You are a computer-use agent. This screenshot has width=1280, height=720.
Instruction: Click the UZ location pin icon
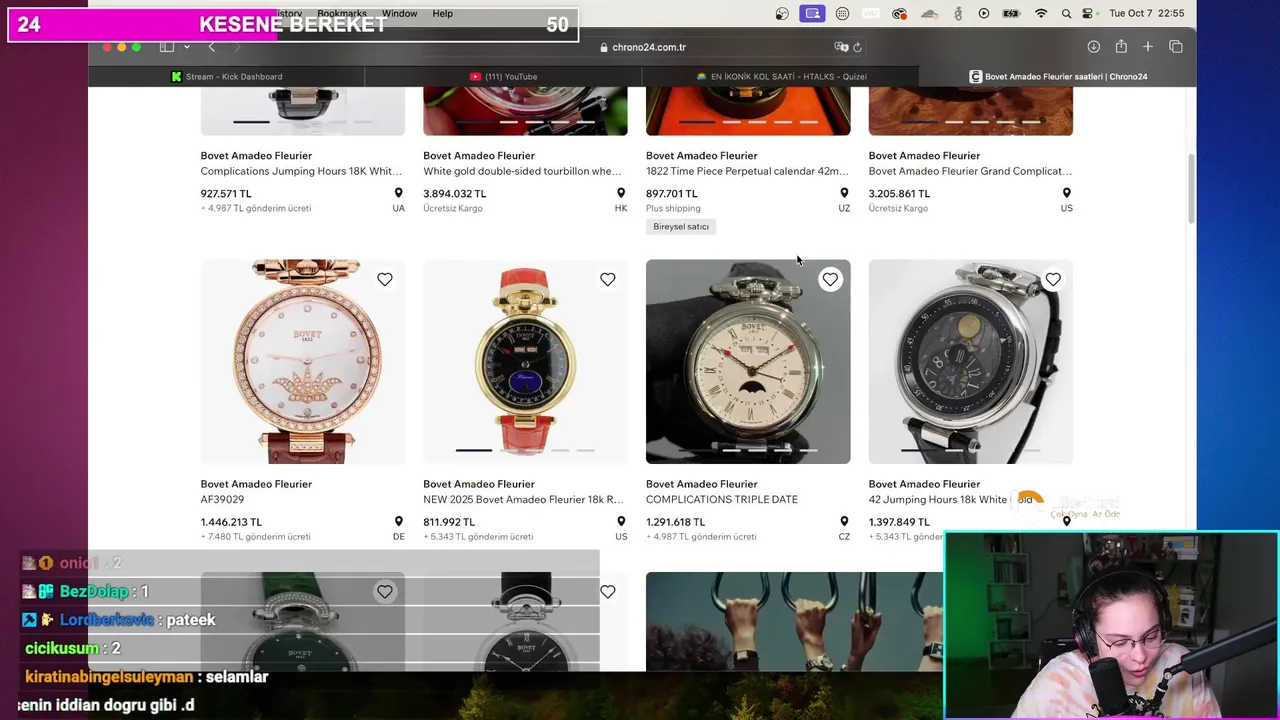844,194
